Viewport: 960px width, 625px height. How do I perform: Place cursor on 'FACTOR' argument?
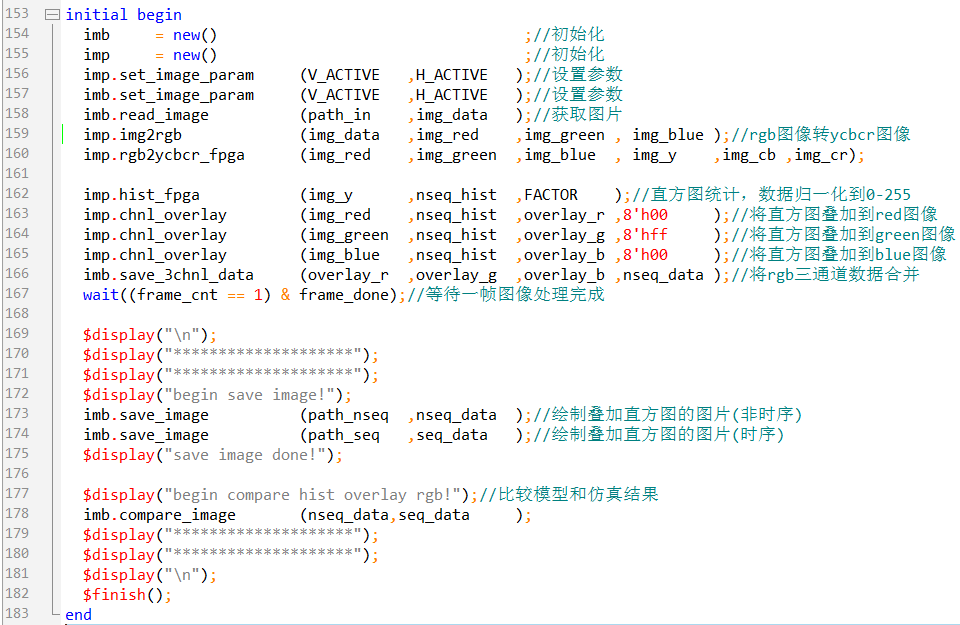click(x=551, y=195)
